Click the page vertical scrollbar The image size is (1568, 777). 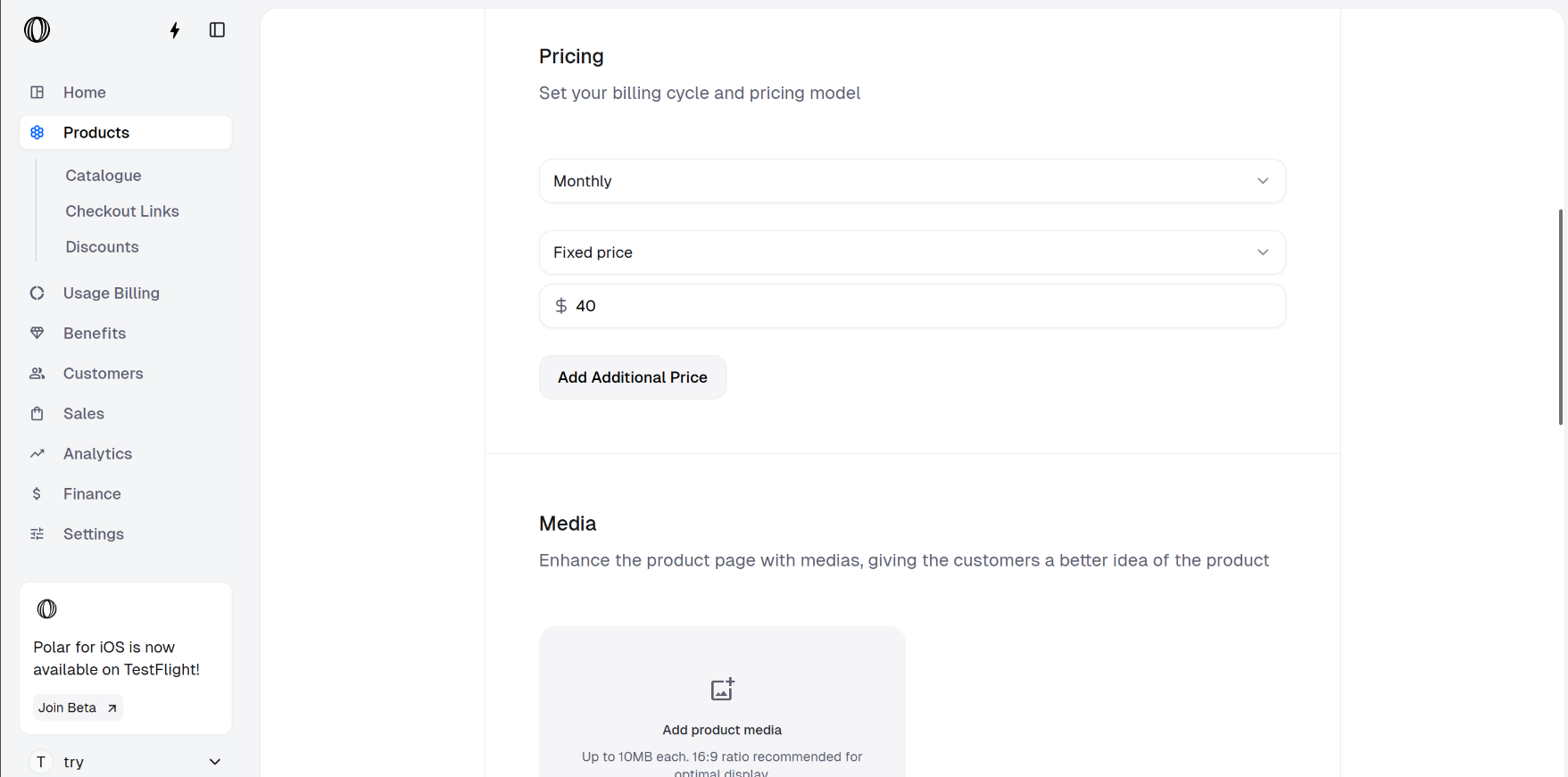coord(1560,317)
